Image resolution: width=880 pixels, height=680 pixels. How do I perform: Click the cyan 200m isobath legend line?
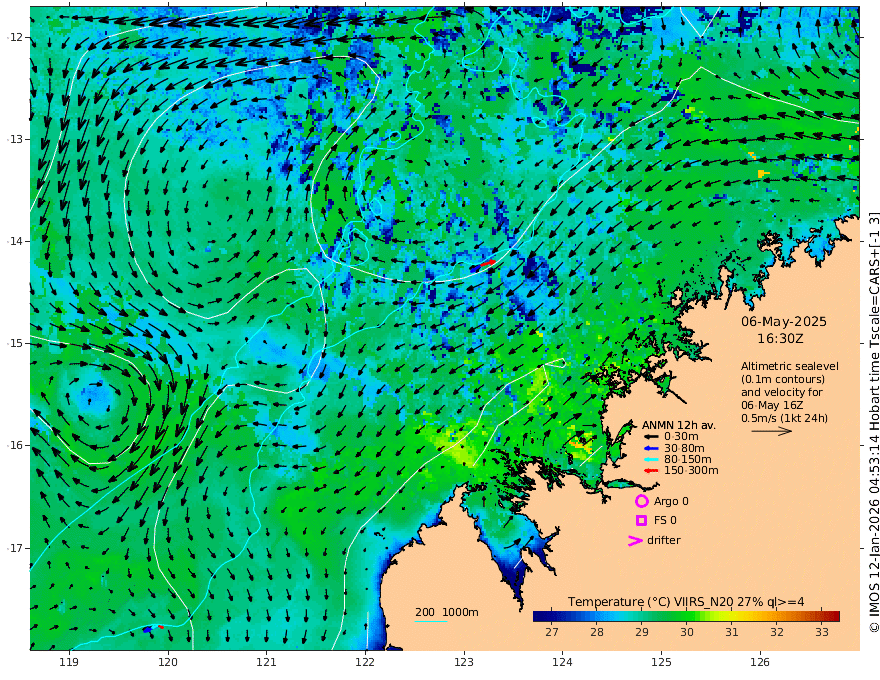click(x=431, y=621)
